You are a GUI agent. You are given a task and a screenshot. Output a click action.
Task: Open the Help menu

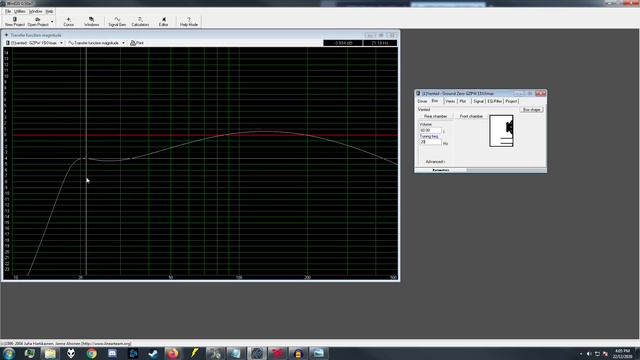point(49,11)
